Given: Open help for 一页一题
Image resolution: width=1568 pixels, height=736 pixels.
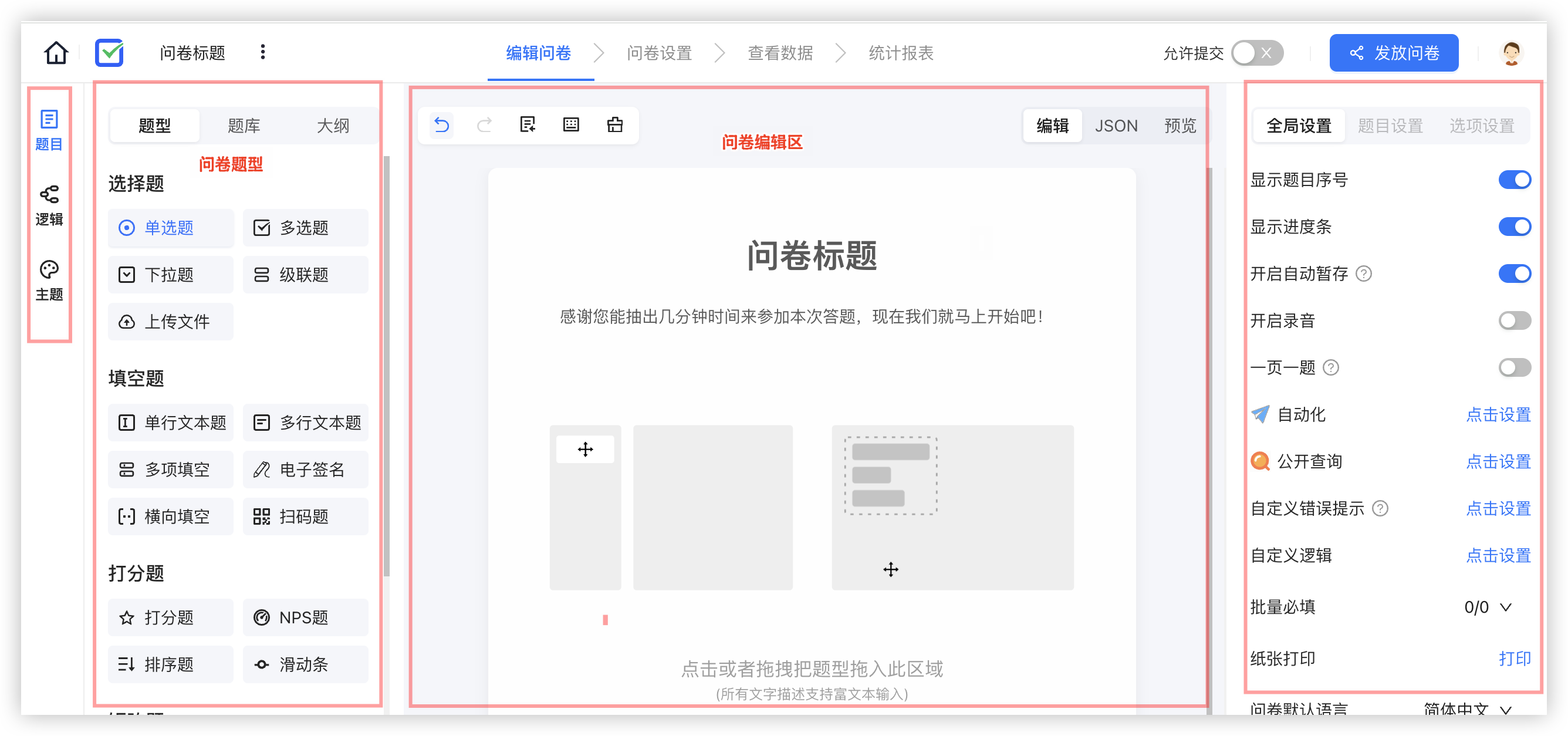Looking at the screenshot, I should 1332,367.
